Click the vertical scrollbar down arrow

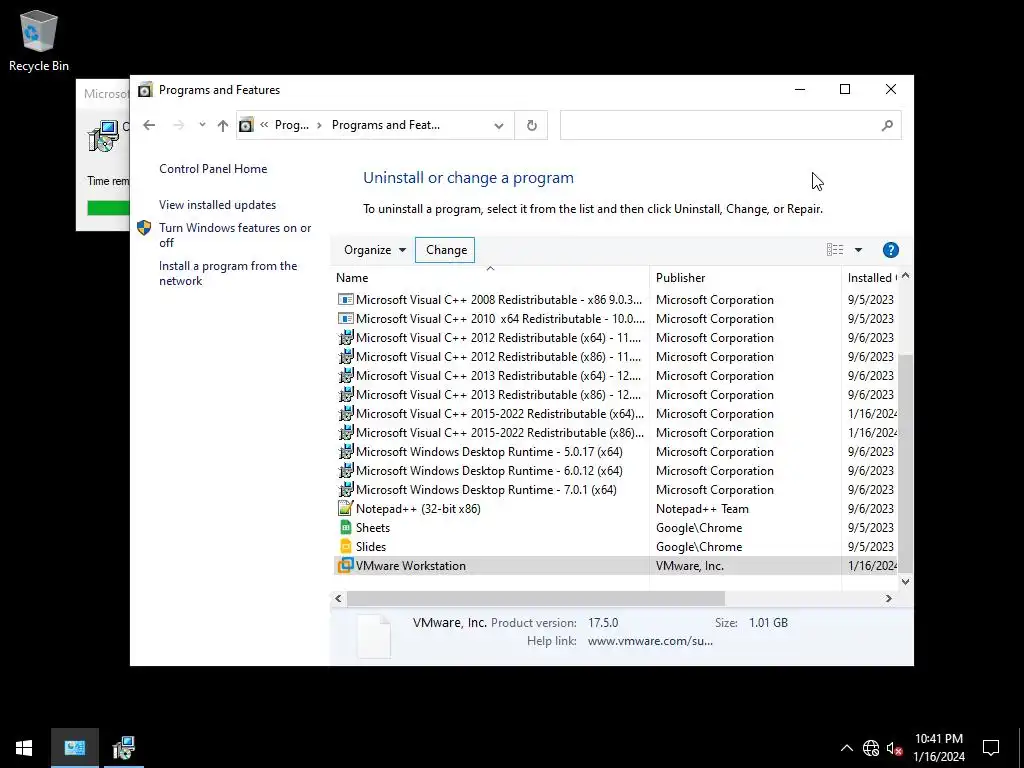pyautogui.click(x=905, y=581)
